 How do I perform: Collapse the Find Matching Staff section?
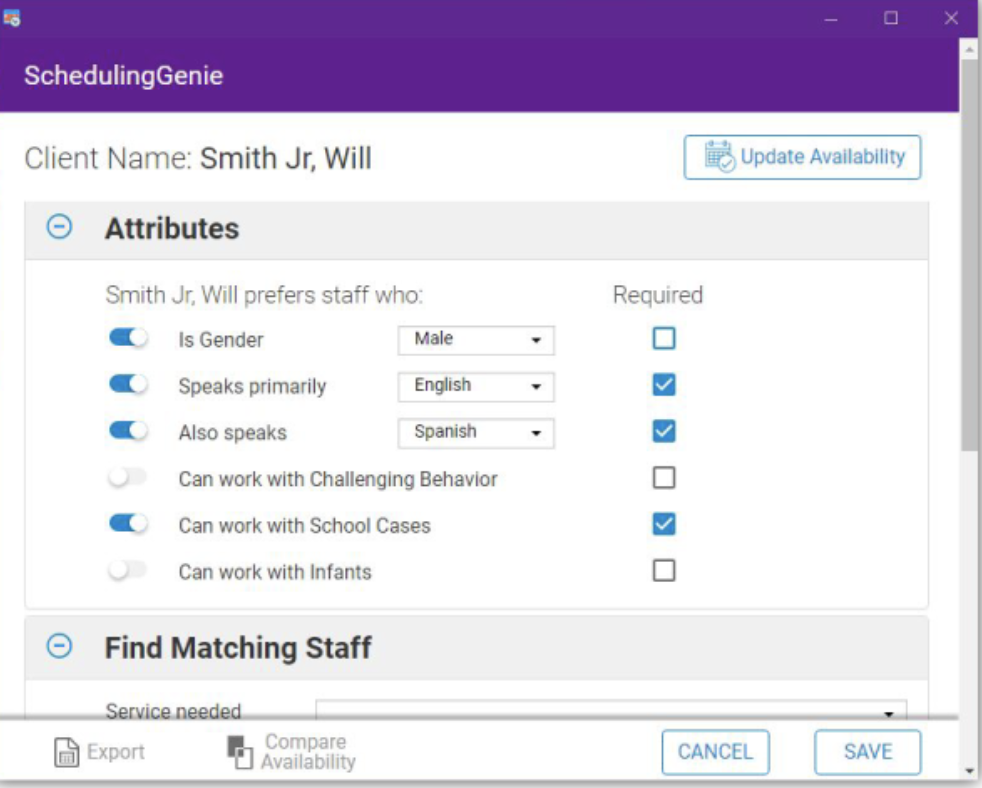[x=59, y=646]
